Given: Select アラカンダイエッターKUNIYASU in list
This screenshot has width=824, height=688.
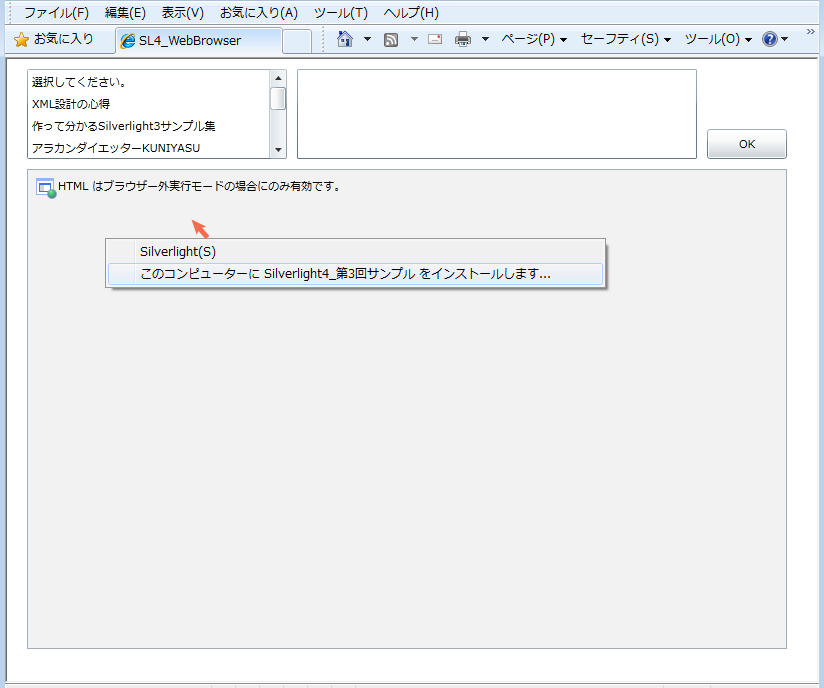Looking at the screenshot, I should [149, 148].
